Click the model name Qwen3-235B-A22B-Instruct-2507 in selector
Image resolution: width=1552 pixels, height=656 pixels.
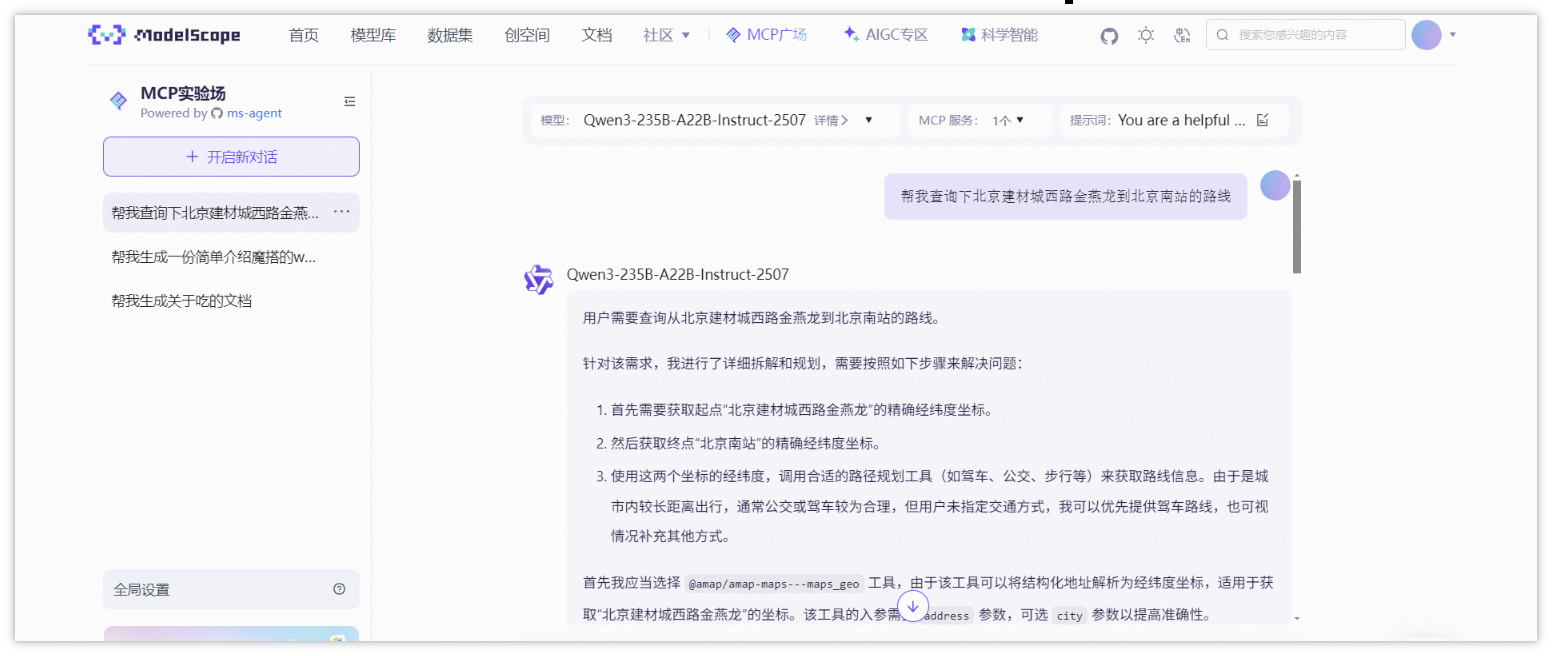pos(694,120)
